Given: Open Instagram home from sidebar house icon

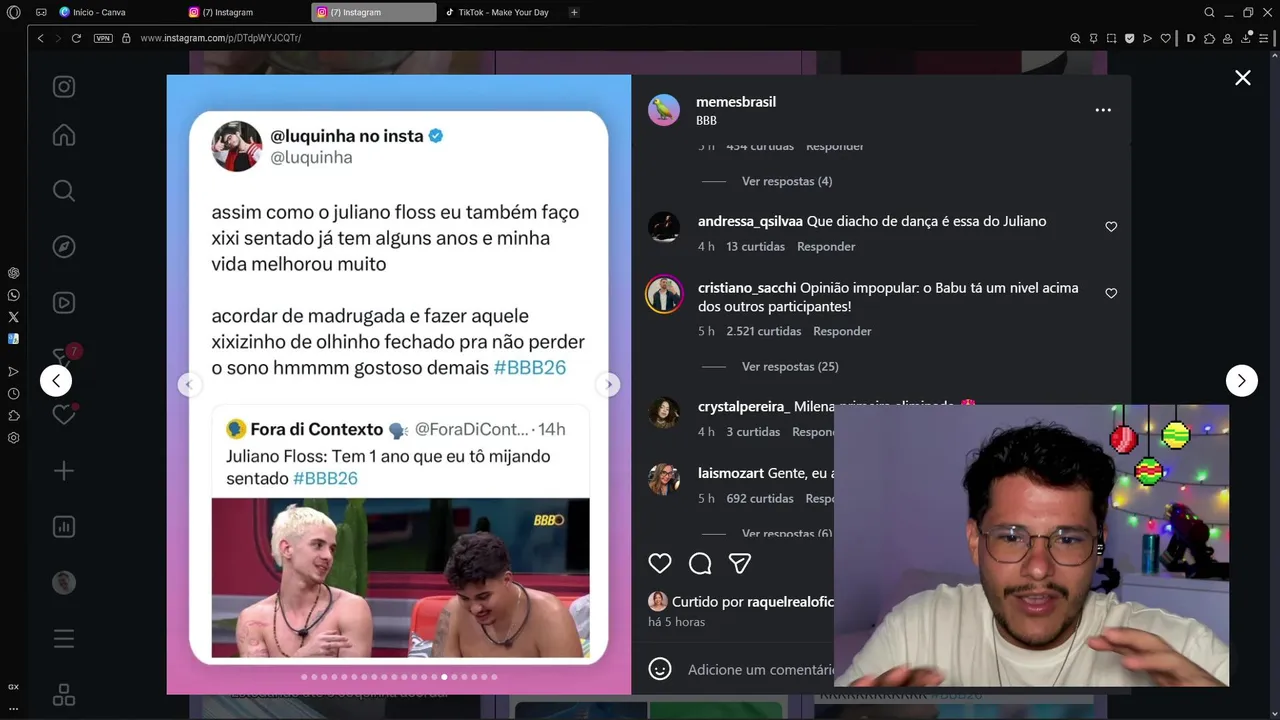Looking at the screenshot, I should 64,135.
